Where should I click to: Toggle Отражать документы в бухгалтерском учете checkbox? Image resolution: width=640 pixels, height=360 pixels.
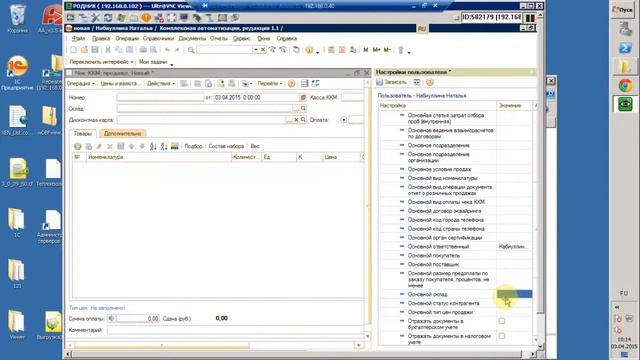tap(502, 321)
